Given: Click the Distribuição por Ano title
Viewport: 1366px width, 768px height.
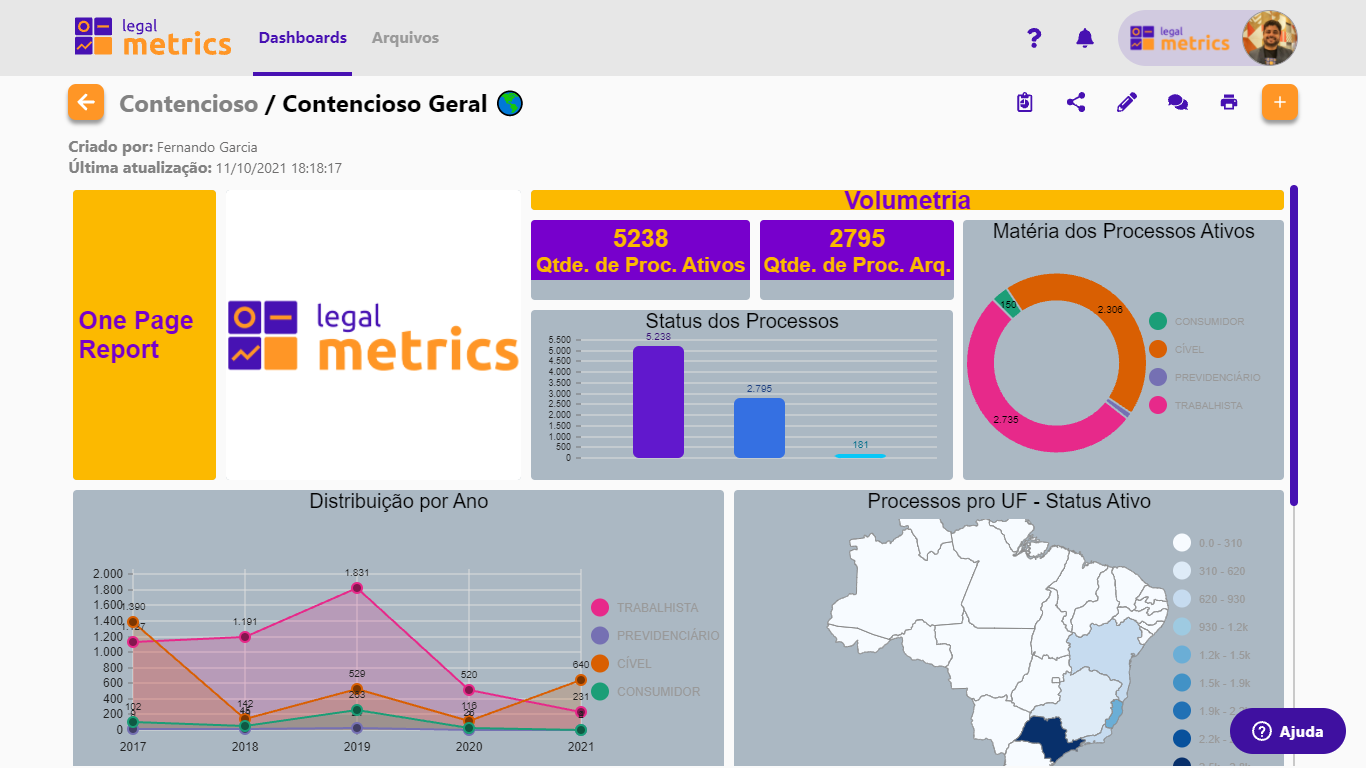Looking at the screenshot, I should [399, 501].
